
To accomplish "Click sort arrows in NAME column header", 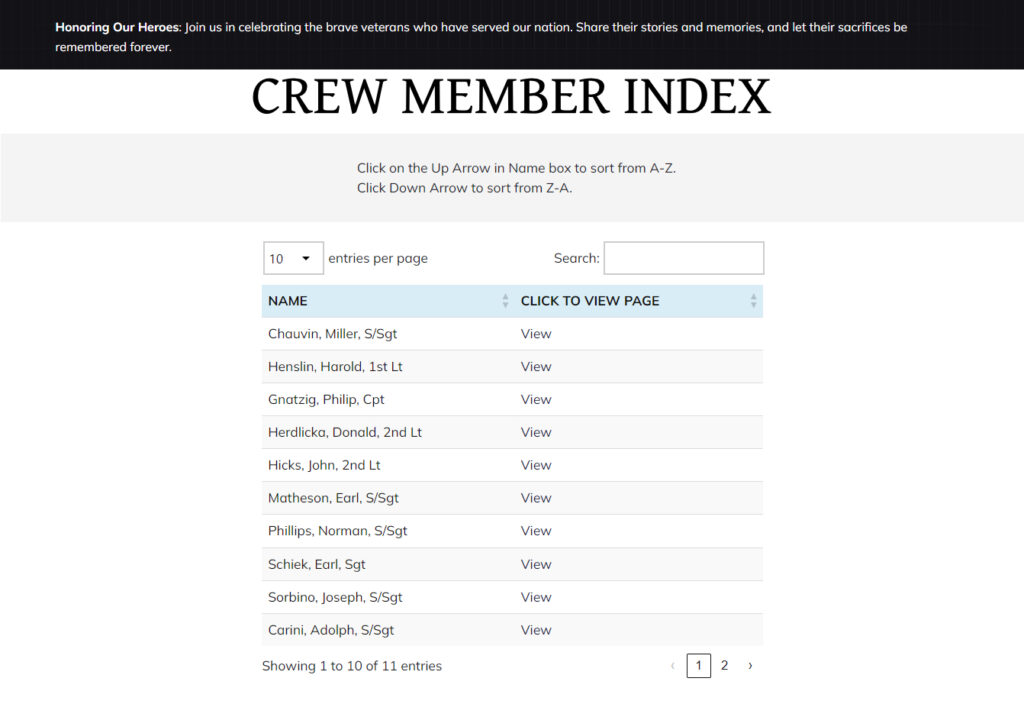I will (x=505, y=301).
